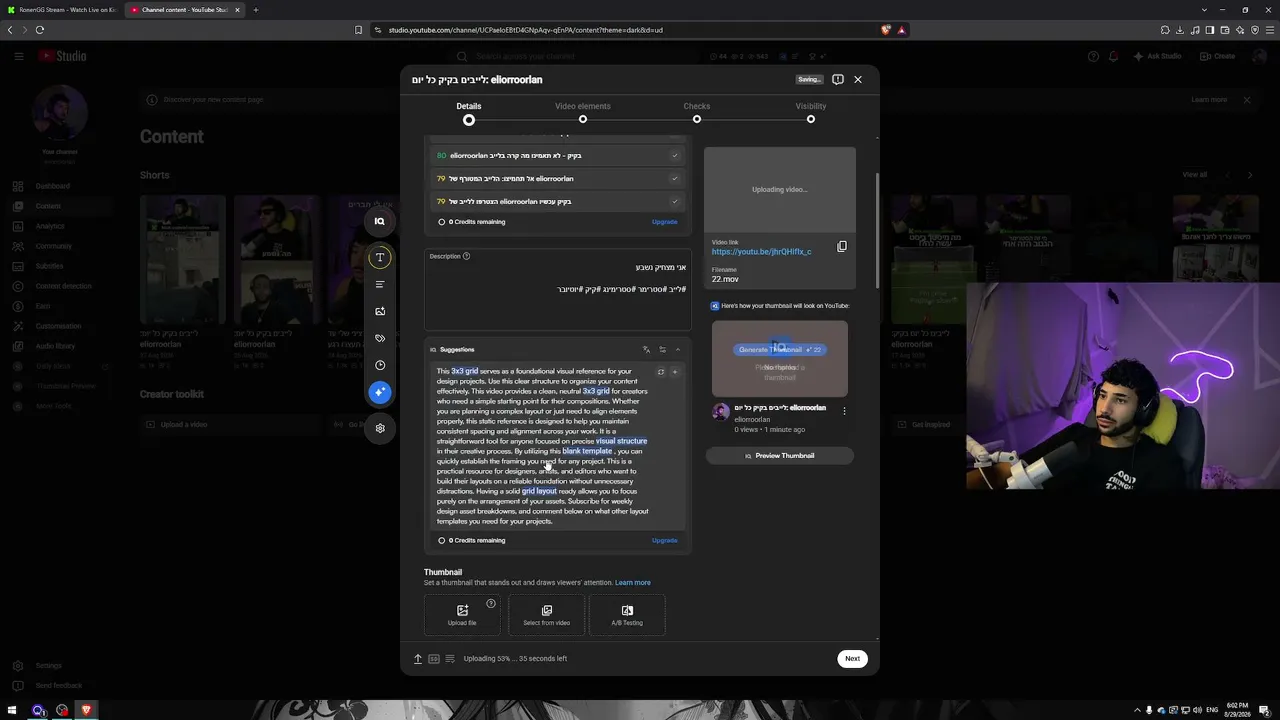Open the youtu.be video link
The height and width of the screenshot is (720, 1280).
(x=761, y=252)
